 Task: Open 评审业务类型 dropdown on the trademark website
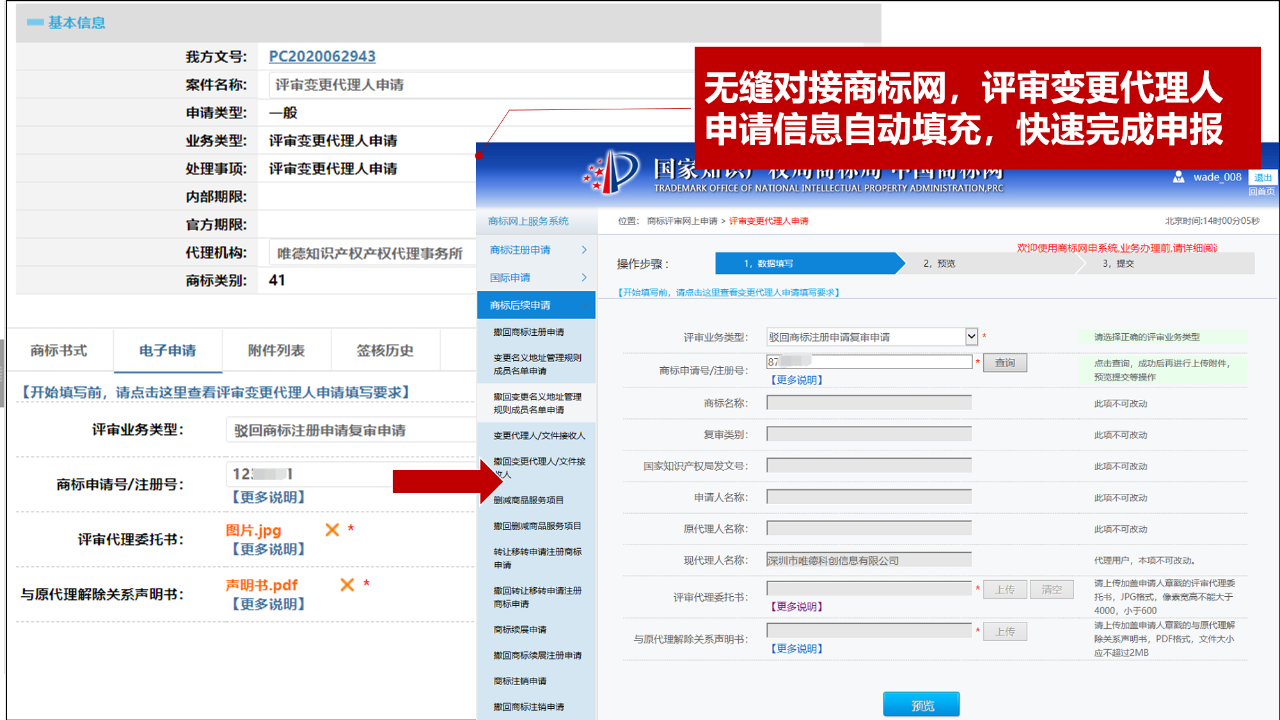pyautogui.click(x=872, y=337)
